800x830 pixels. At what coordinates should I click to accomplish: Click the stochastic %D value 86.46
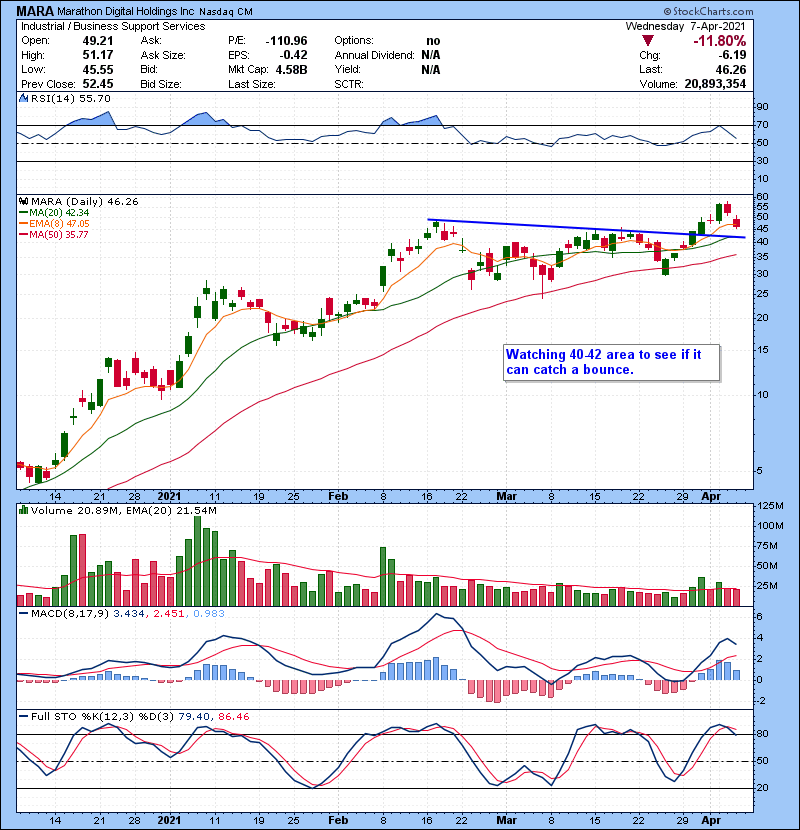pyautogui.click(x=233, y=717)
